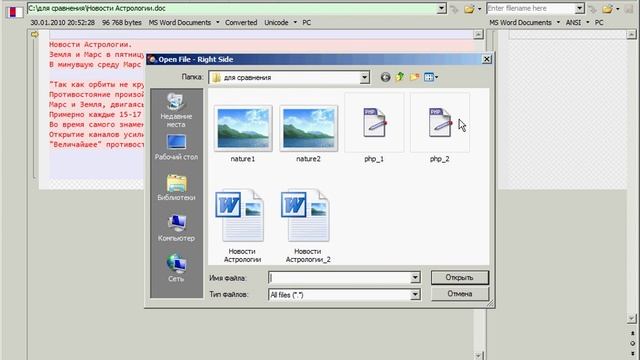The width and height of the screenshot is (640, 360).
Task: Open the left Unicode encoding dropdown
Action: click(x=295, y=22)
